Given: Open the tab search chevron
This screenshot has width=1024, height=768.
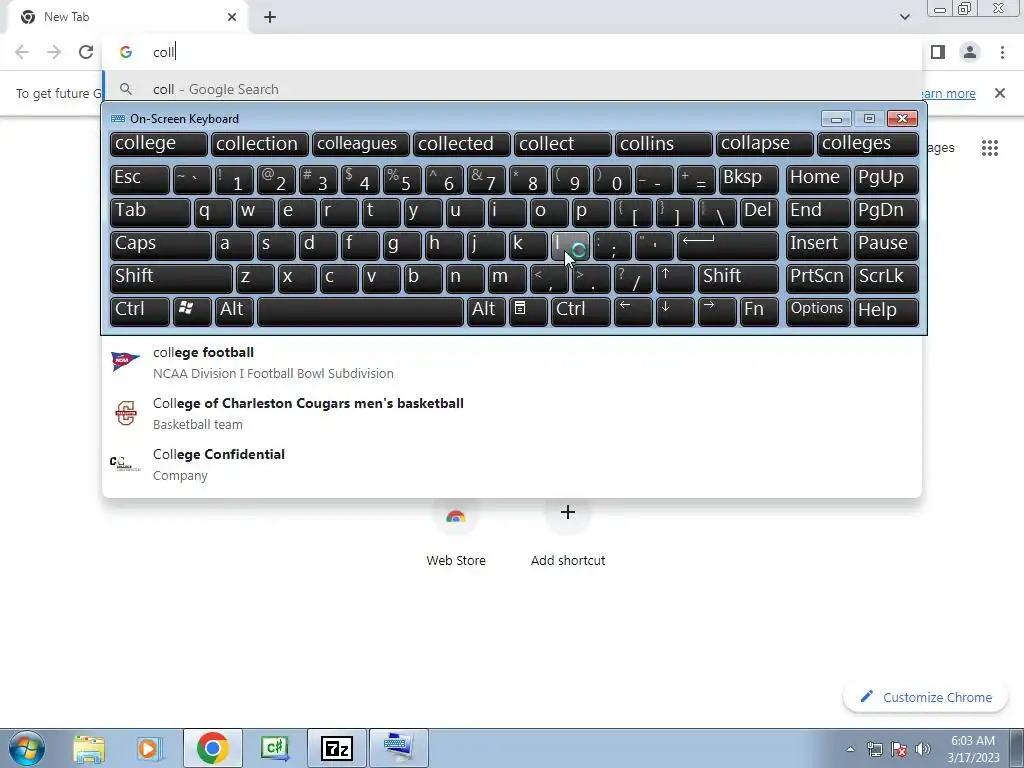Looking at the screenshot, I should click(x=904, y=17).
